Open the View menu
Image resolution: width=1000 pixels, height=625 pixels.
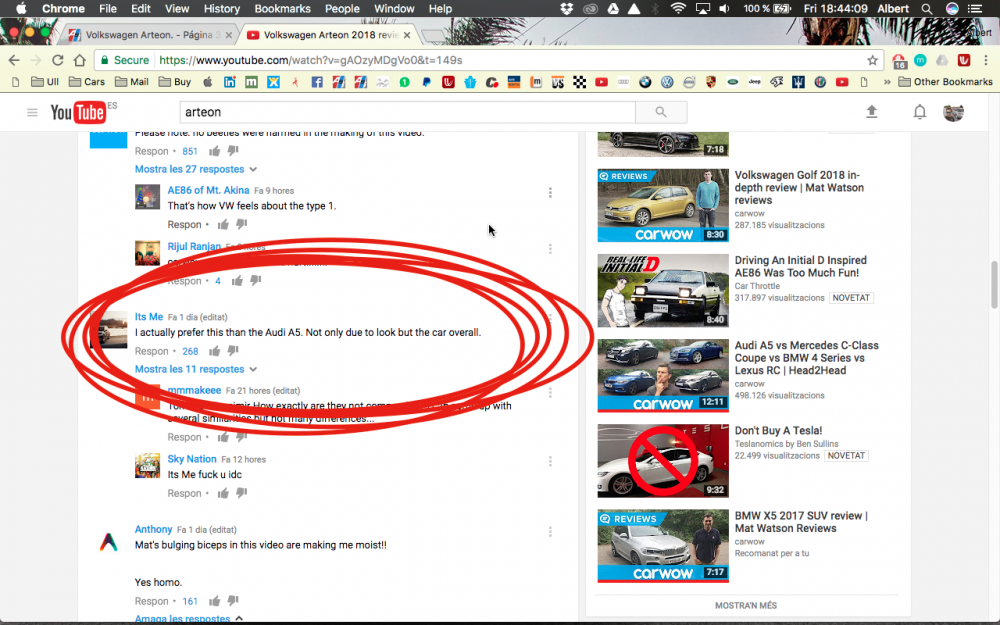point(177,9)
